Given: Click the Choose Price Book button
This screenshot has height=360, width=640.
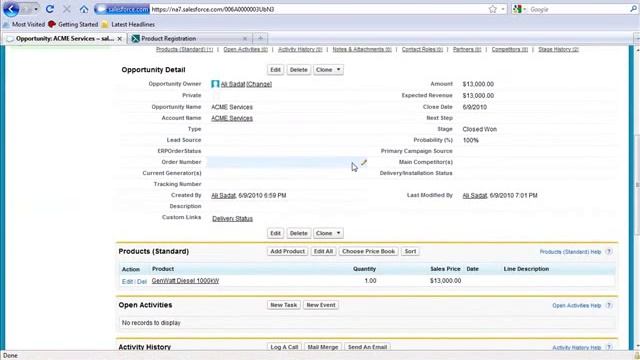Looking at the screenshot, I should (x=369, y=251).
